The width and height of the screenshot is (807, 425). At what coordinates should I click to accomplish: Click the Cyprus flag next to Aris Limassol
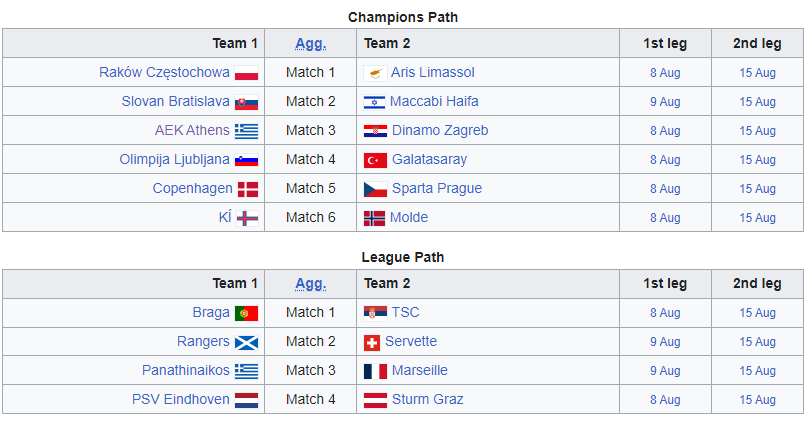(375, 73)
